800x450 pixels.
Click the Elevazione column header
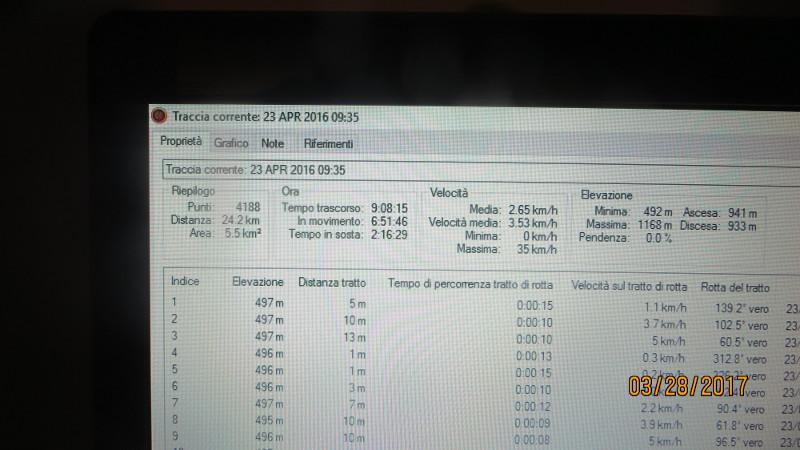257,283
